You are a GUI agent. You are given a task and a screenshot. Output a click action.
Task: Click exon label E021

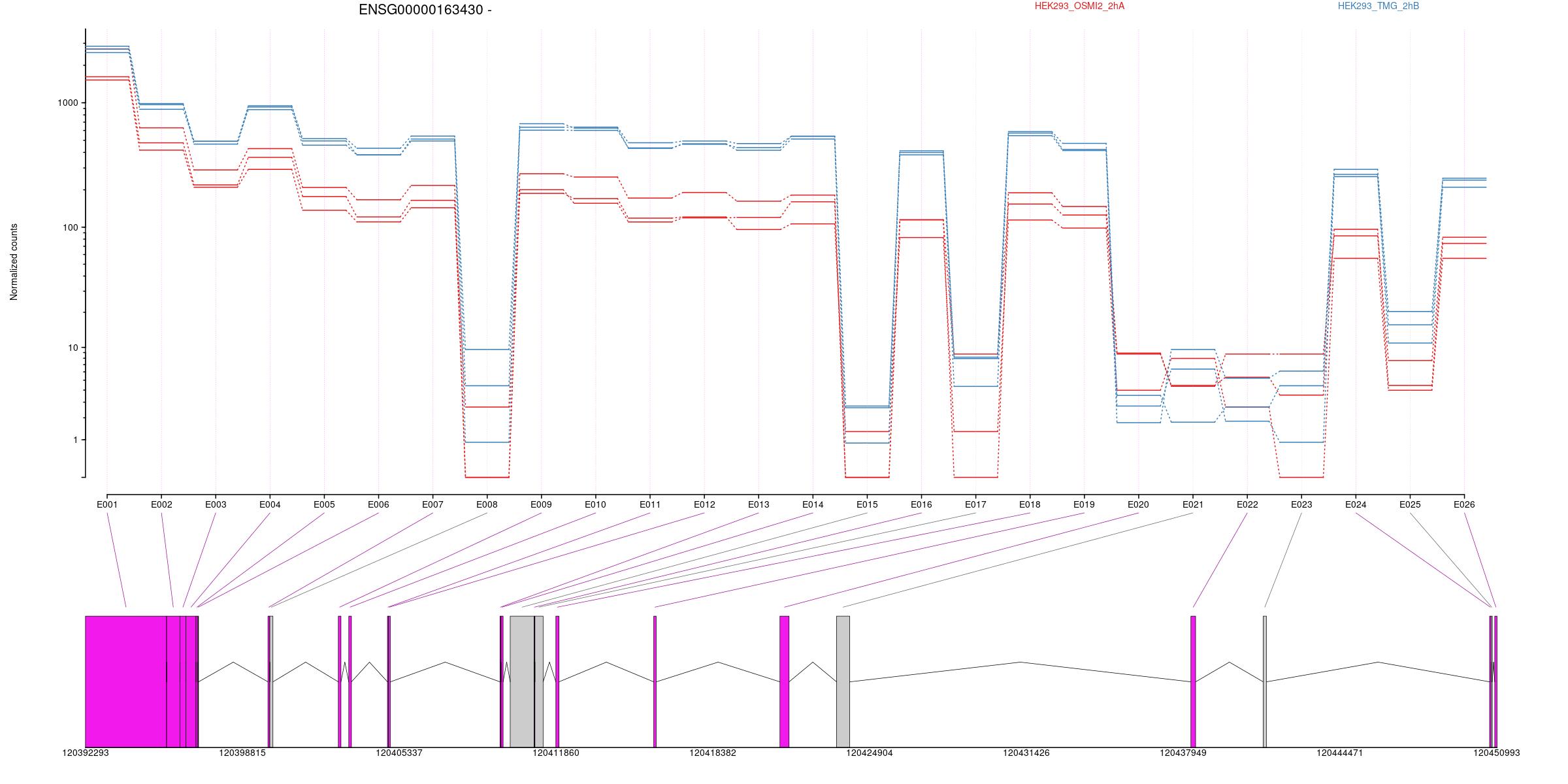[1193, 504]
